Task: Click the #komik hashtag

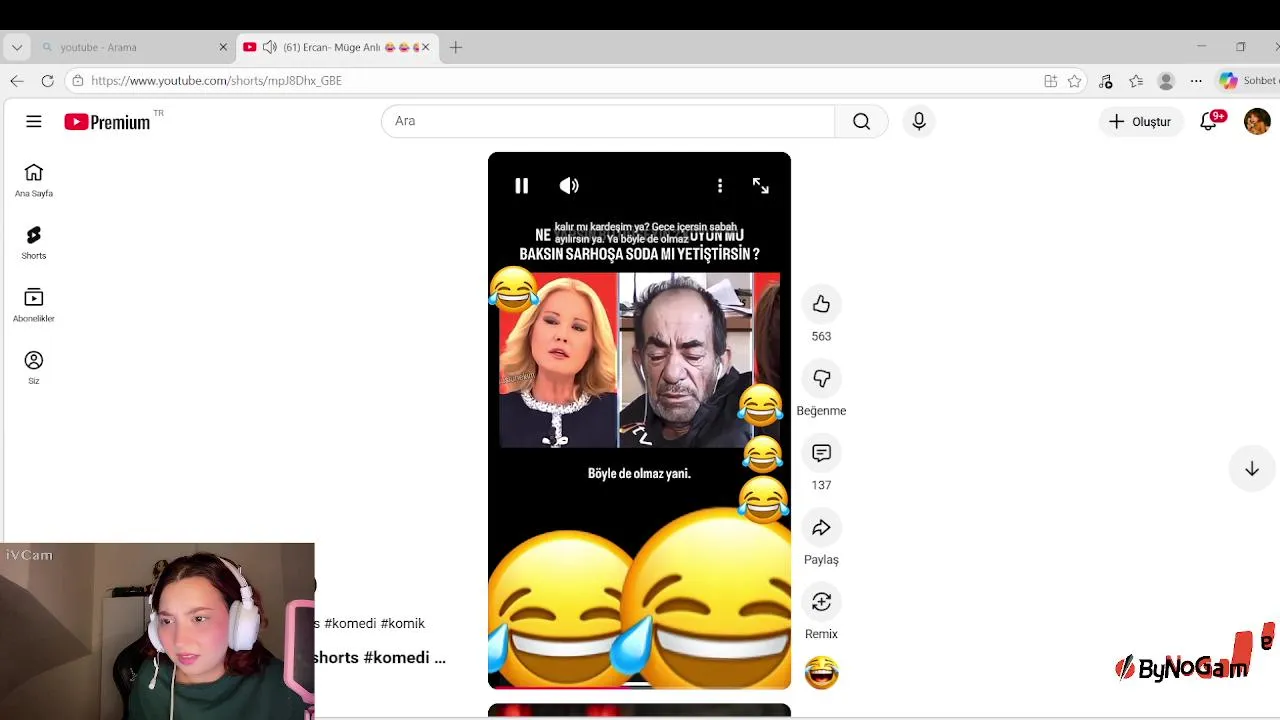Action: pos(403,623)
